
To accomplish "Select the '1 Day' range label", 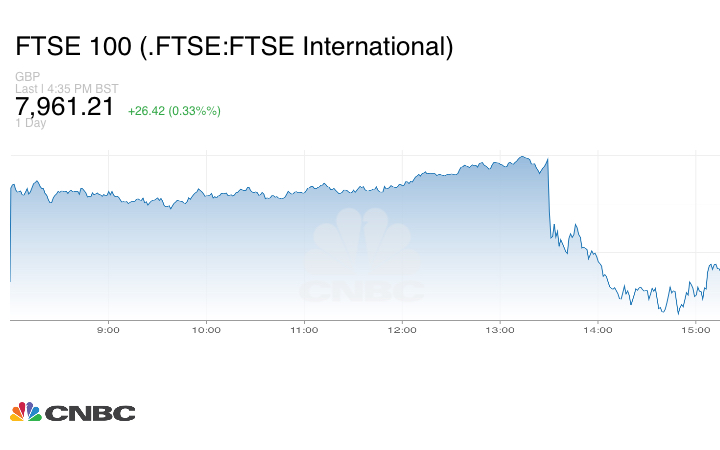I will point(31,123).
